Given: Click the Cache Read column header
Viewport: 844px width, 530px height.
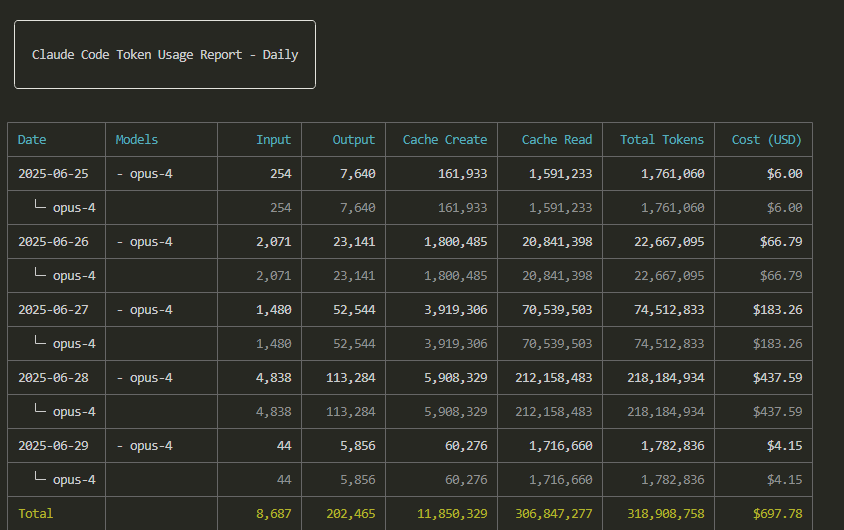Looking at the screenshot, I should tap(557, 140).
